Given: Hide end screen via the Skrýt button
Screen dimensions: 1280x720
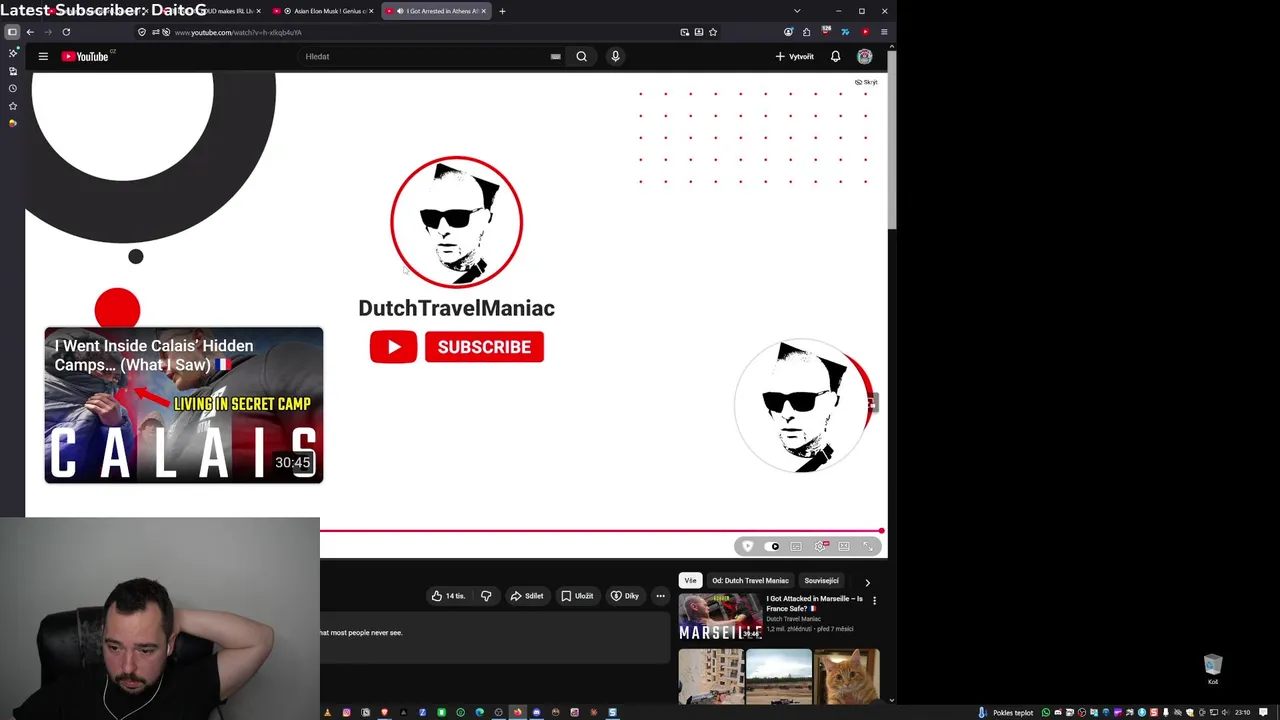Looking at the screenshot, I should 866,82.
